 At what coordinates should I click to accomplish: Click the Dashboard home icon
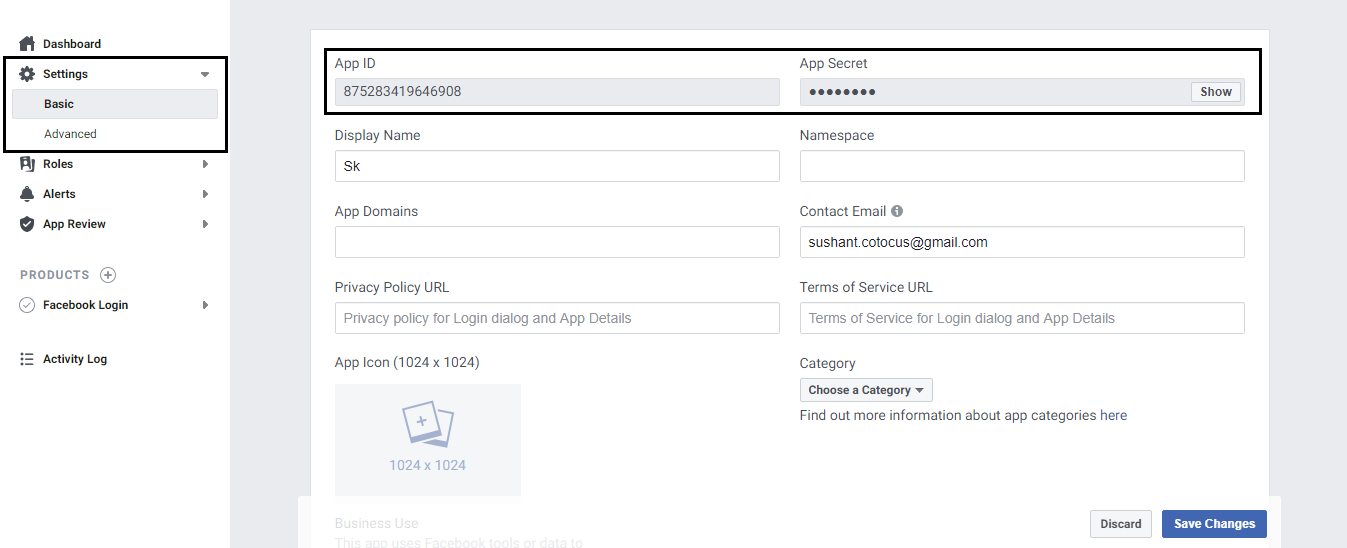pos(27,44)
